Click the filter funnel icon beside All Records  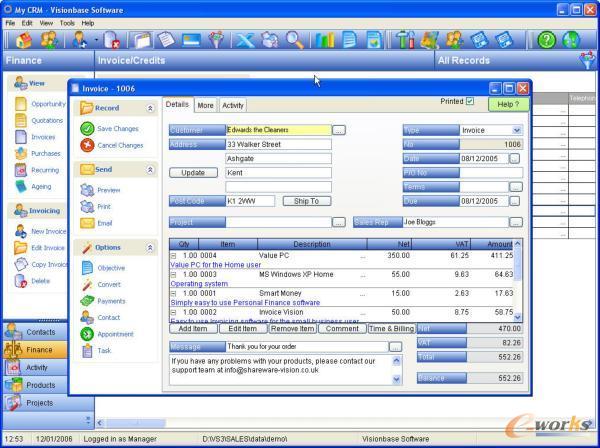point(588,60)
